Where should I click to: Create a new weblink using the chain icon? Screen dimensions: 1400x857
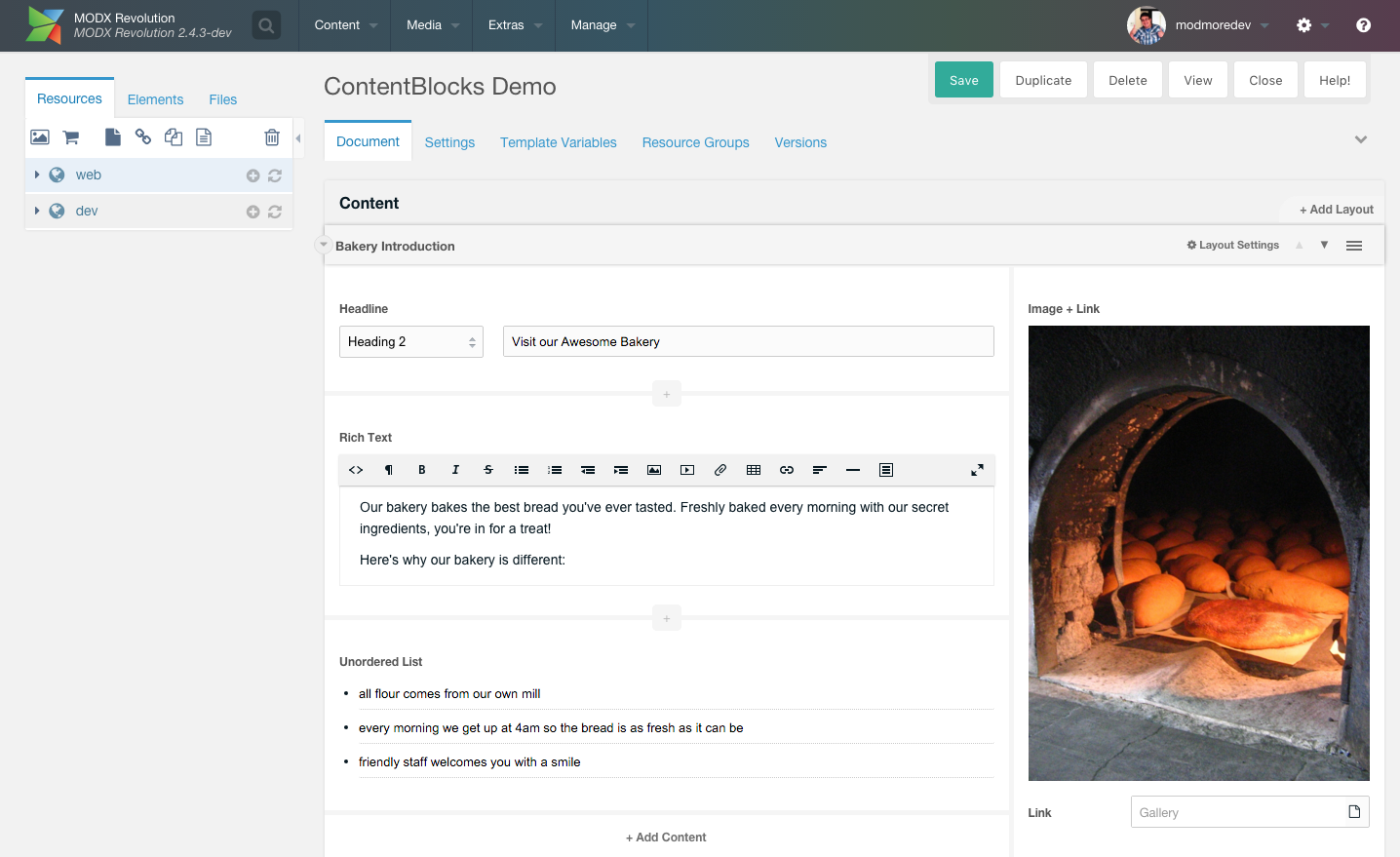point(143,137)
